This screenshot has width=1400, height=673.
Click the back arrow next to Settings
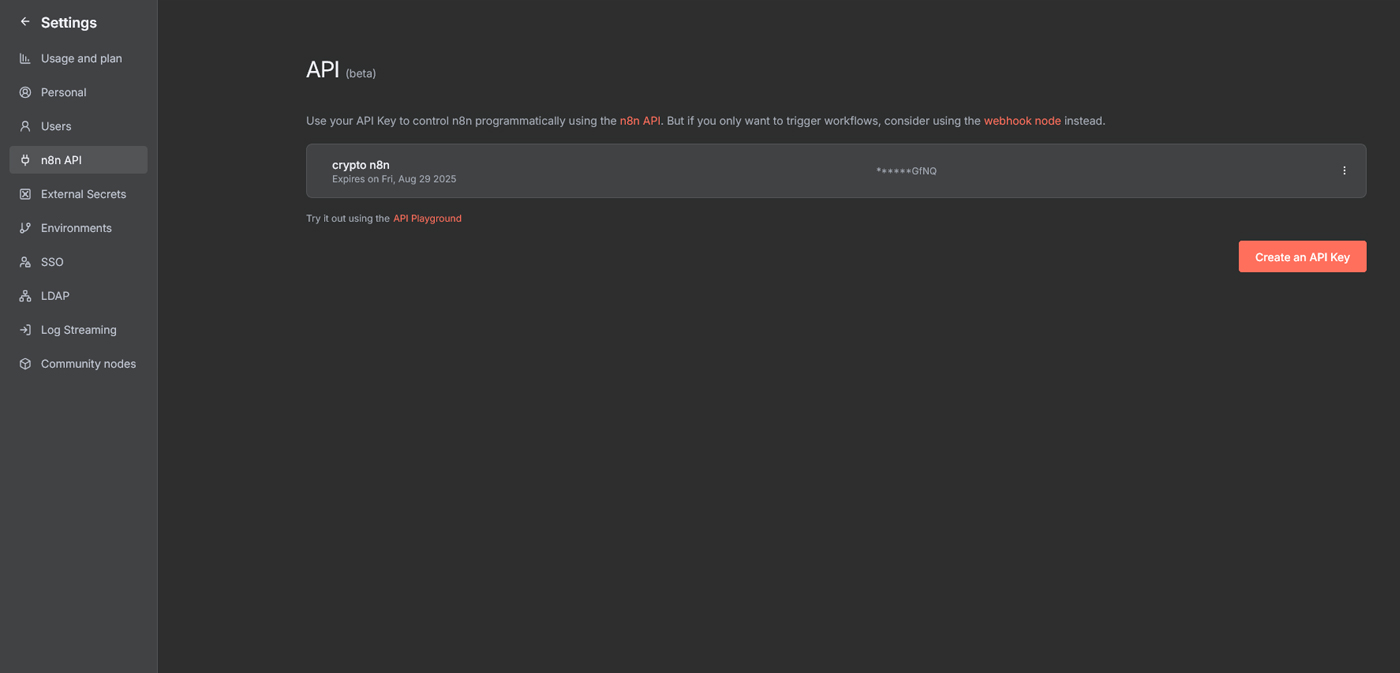[x=25, y=22]
